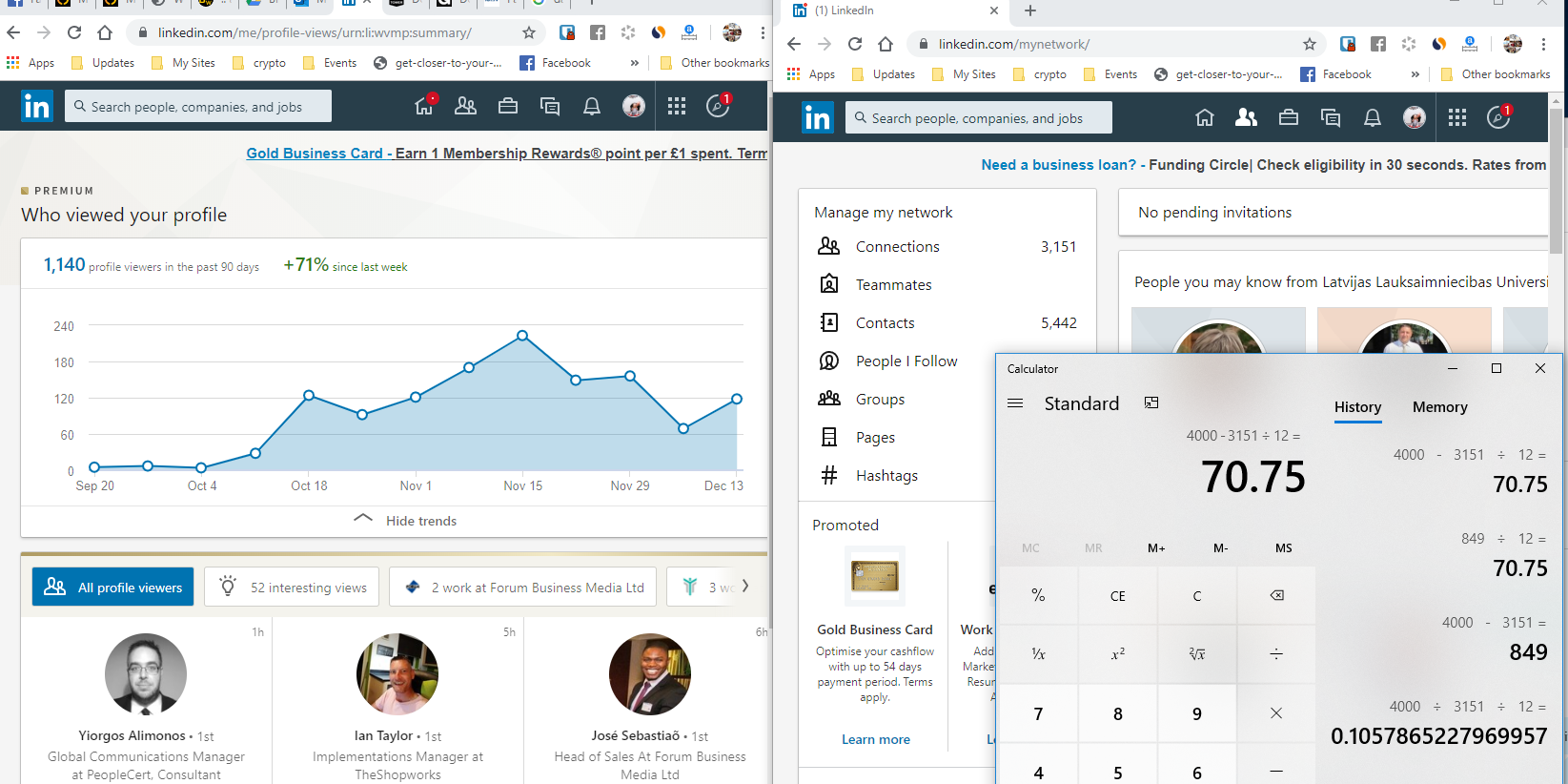Open Chrome three-dot menu in right window
1568x784 pixels.
1543,44
